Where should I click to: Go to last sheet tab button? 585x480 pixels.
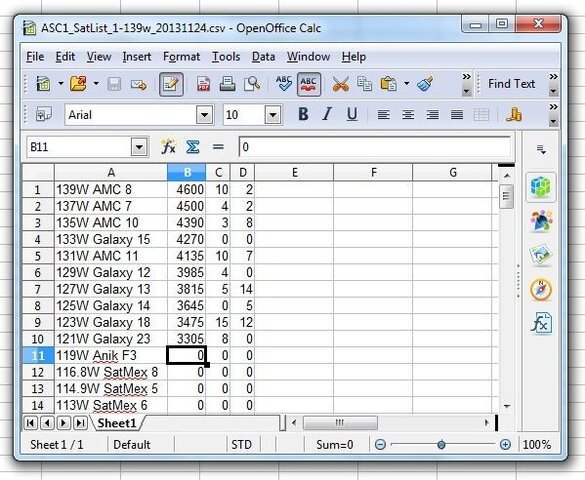(80, 423)
